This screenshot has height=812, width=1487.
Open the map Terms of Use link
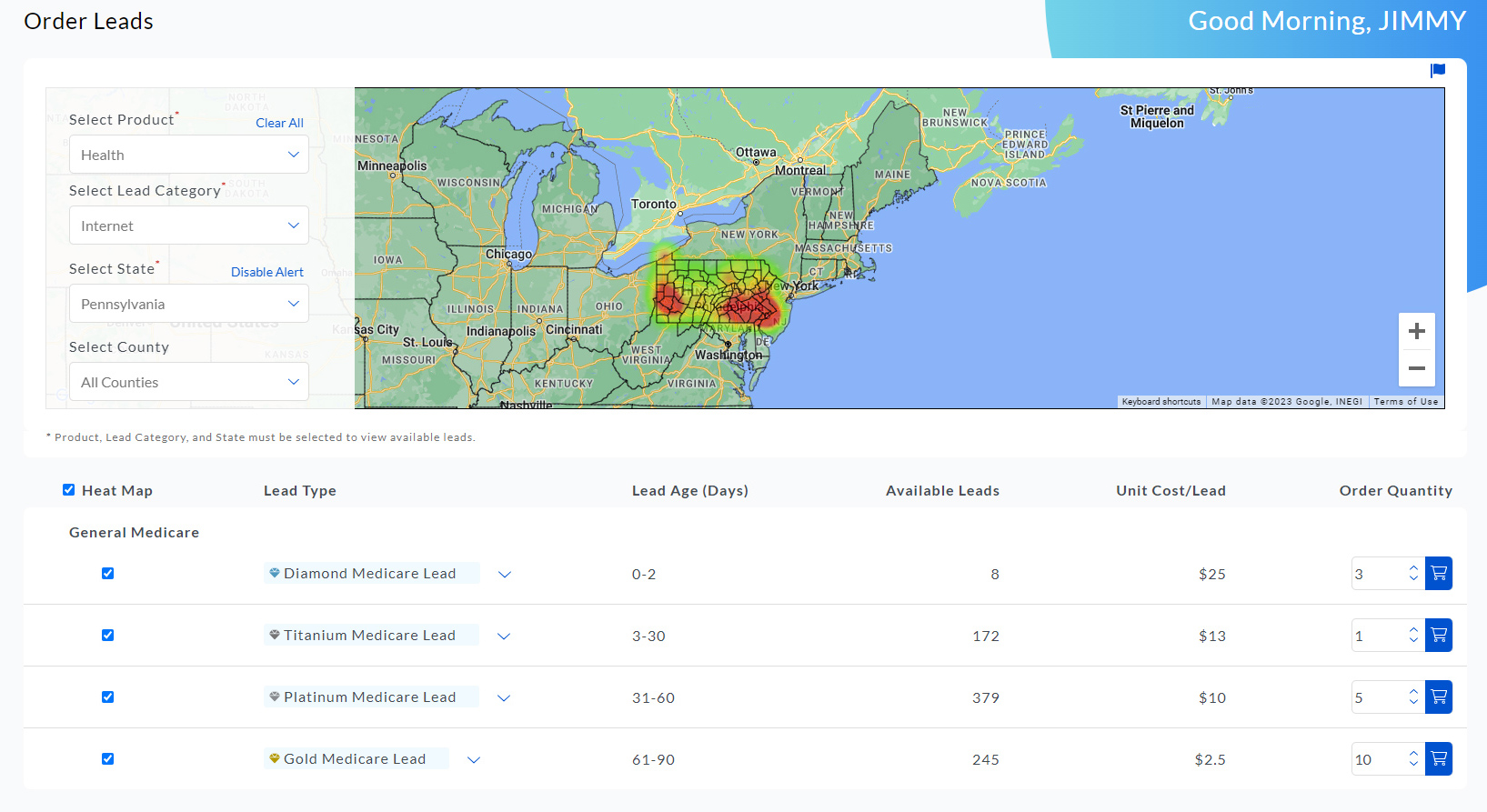point(1406,402)
